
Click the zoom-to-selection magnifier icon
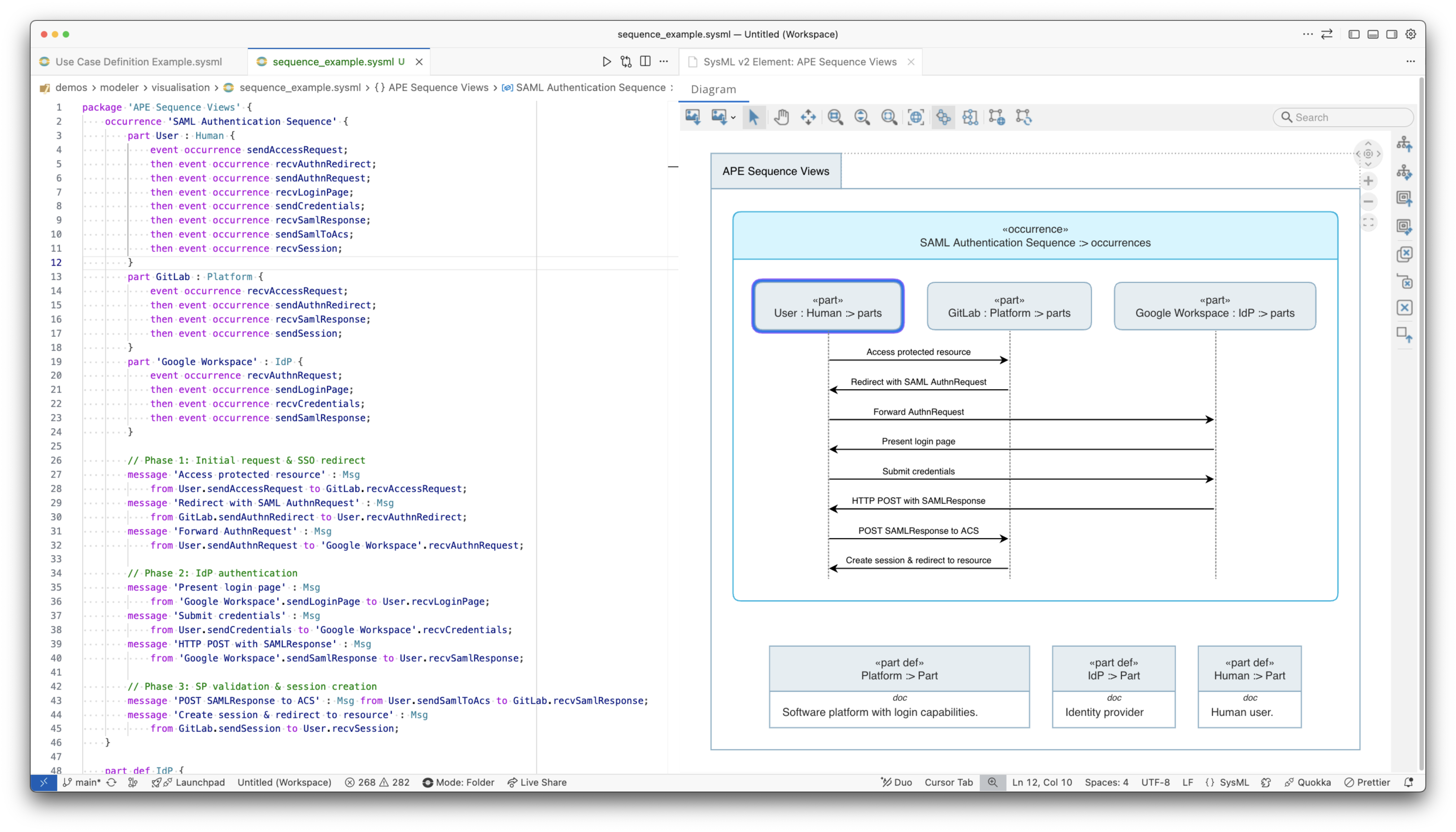889,117
